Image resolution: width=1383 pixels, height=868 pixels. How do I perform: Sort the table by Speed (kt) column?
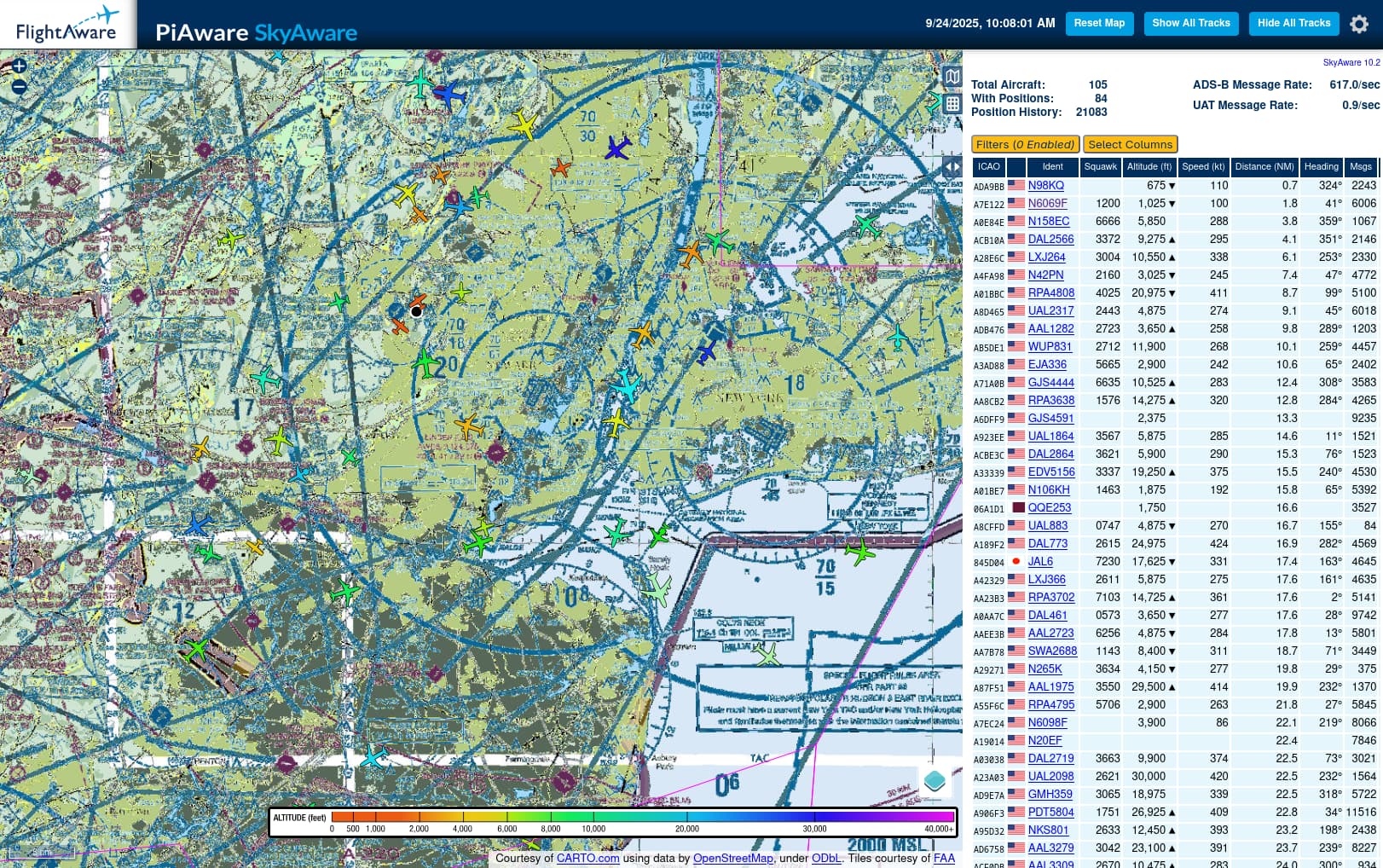point(1203,167)
